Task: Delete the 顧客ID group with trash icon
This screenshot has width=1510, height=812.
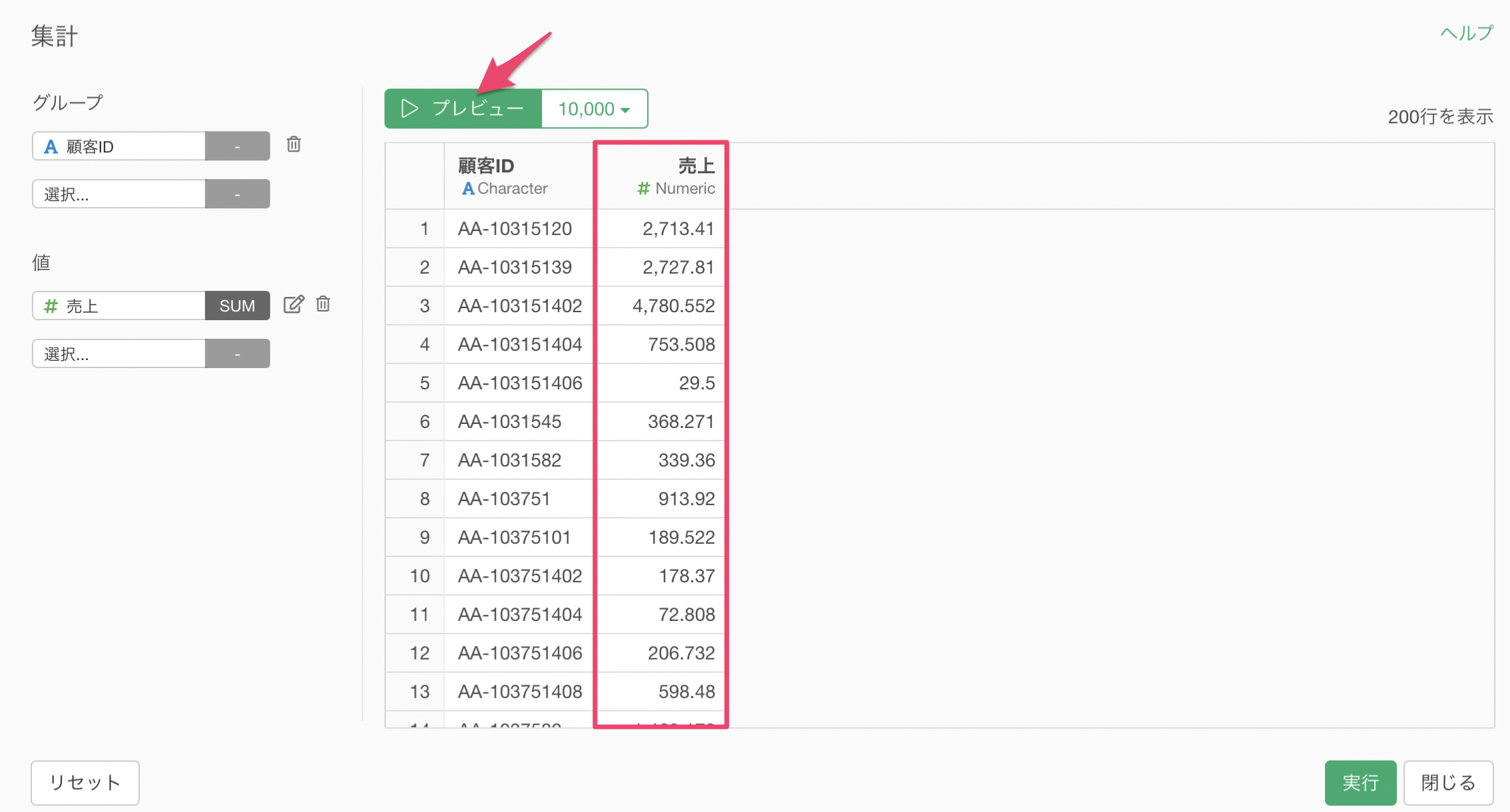Action: 294,144
